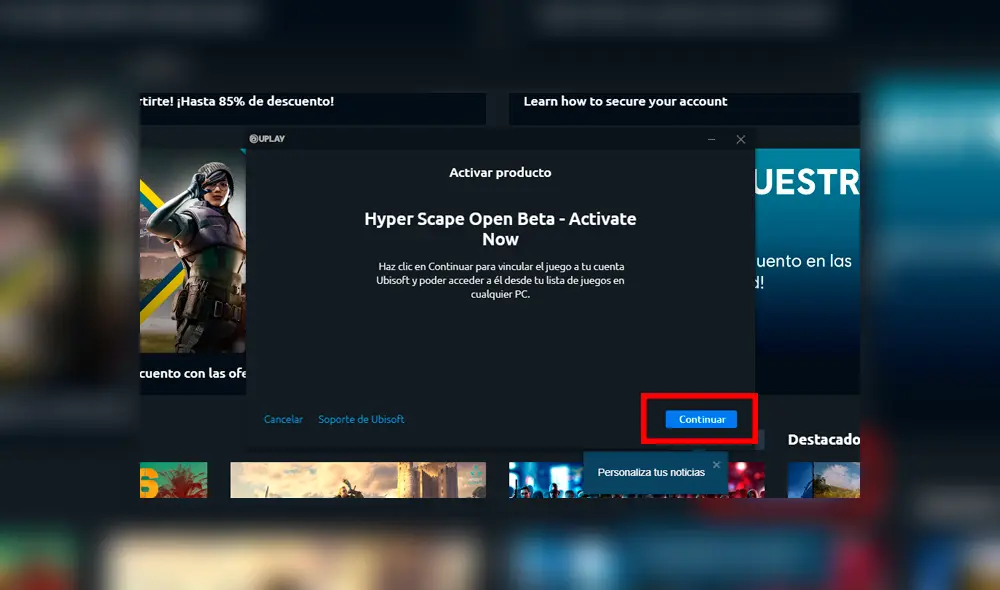Open the Soporte de Ubisoft link

361,419
